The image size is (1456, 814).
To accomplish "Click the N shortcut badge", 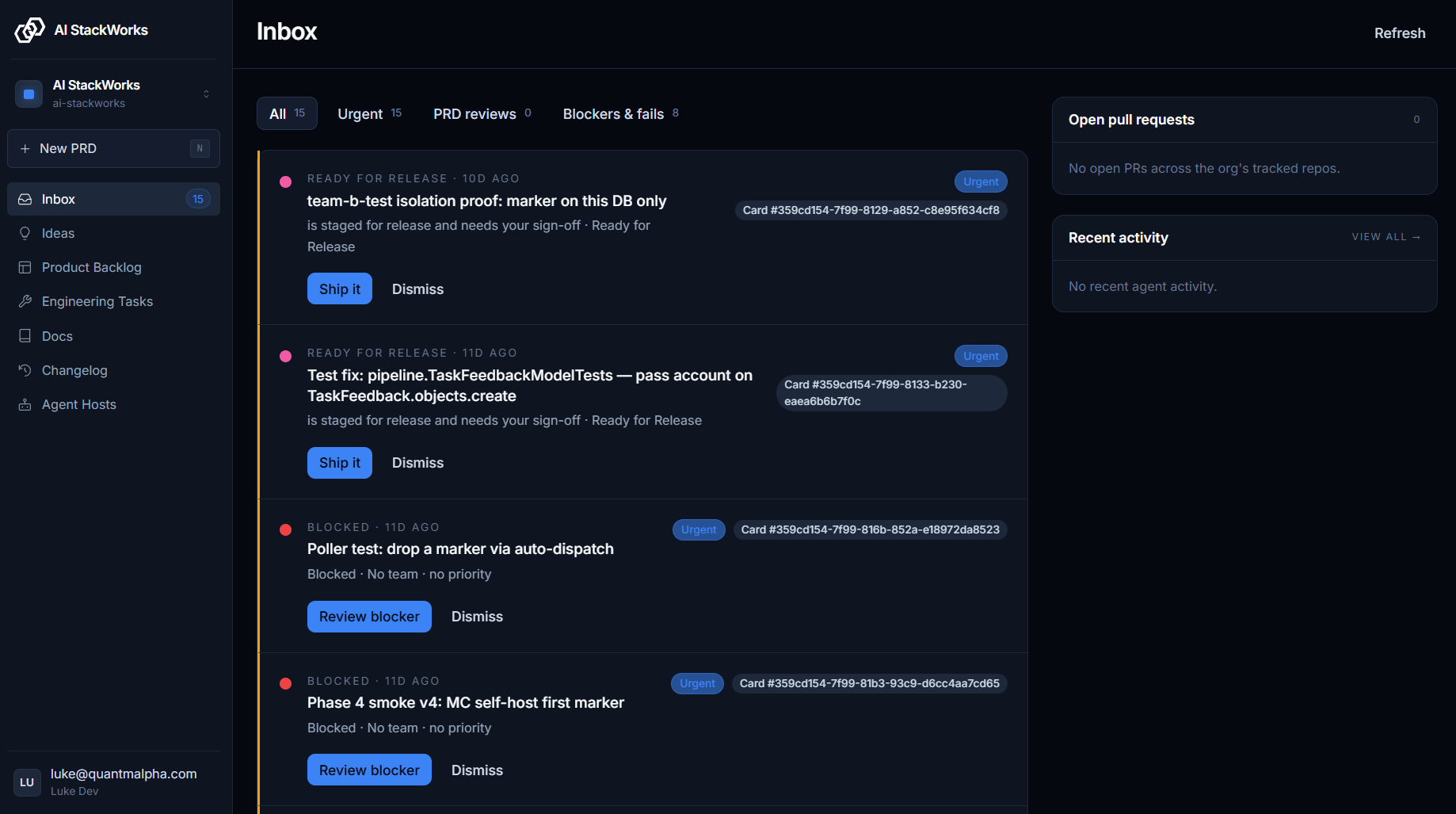I will 200,148.
